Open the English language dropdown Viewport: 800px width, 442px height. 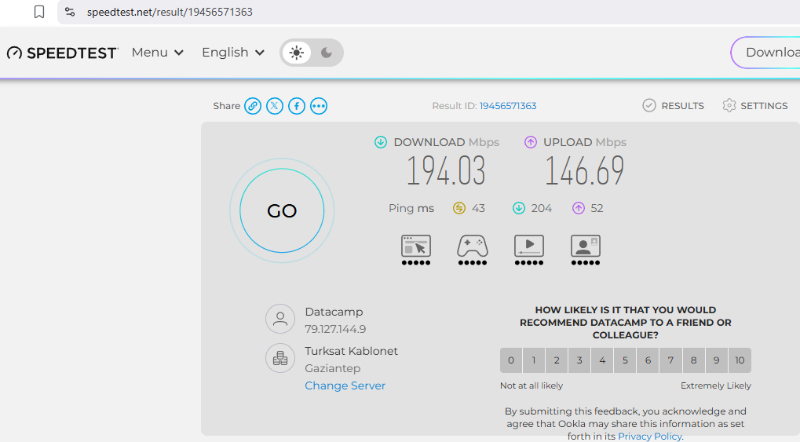(x=233, y=53)
